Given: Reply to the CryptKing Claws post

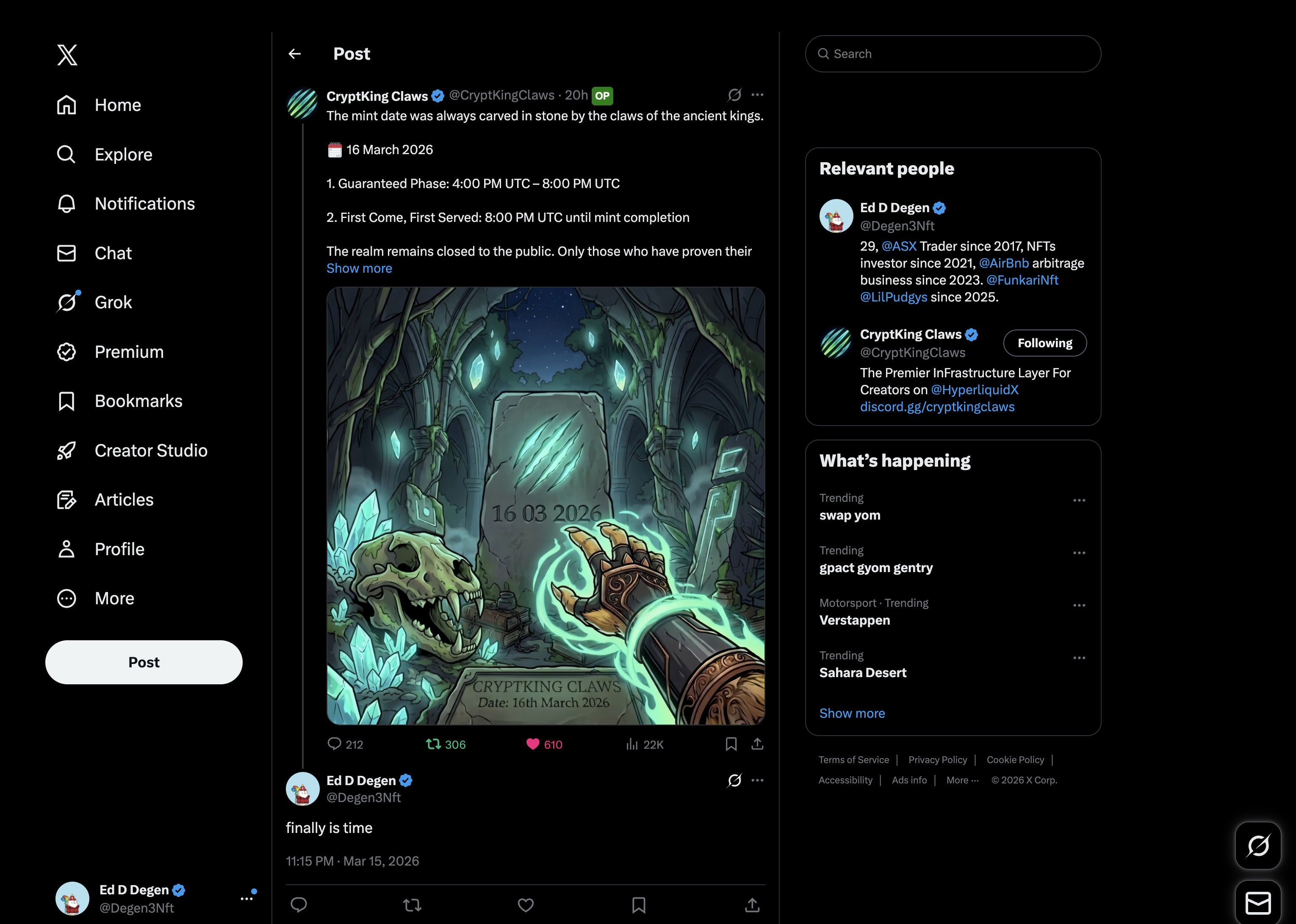Looking at the screenshot, I should coord(345,744).
